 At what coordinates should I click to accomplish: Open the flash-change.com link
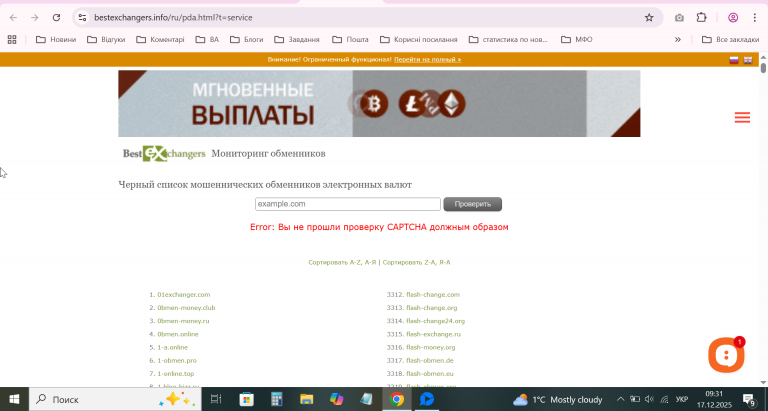pyautogui.click(x=433, y=294)
